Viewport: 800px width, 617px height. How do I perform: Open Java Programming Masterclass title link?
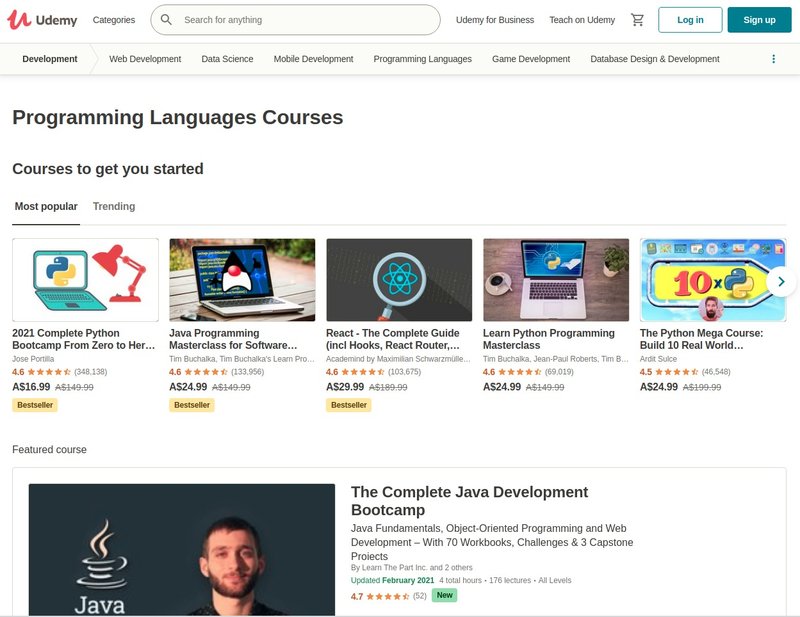coord(233,339)
